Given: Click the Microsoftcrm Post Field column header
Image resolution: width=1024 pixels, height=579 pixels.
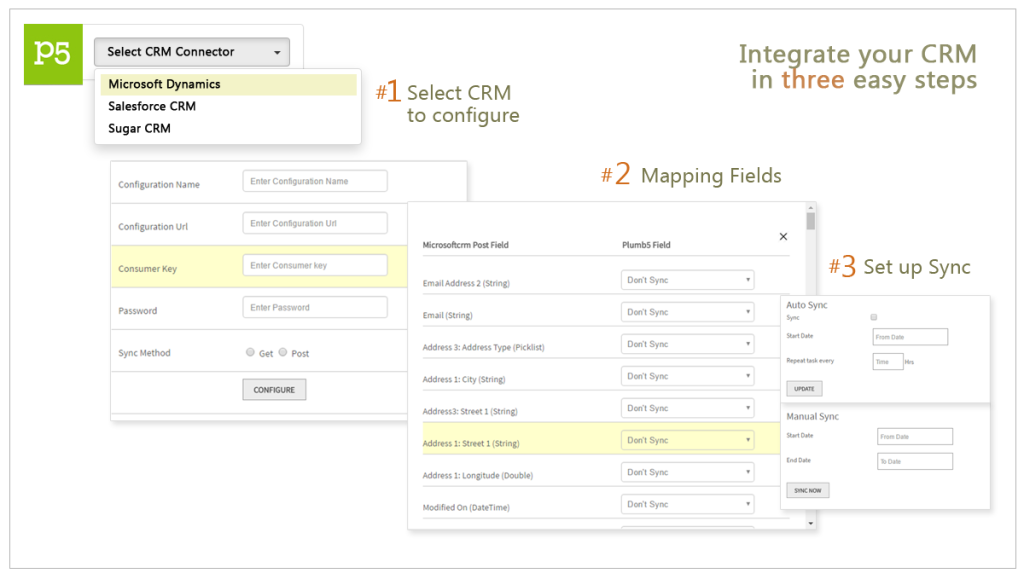Looking at the screenshot, I should [466, 245].
